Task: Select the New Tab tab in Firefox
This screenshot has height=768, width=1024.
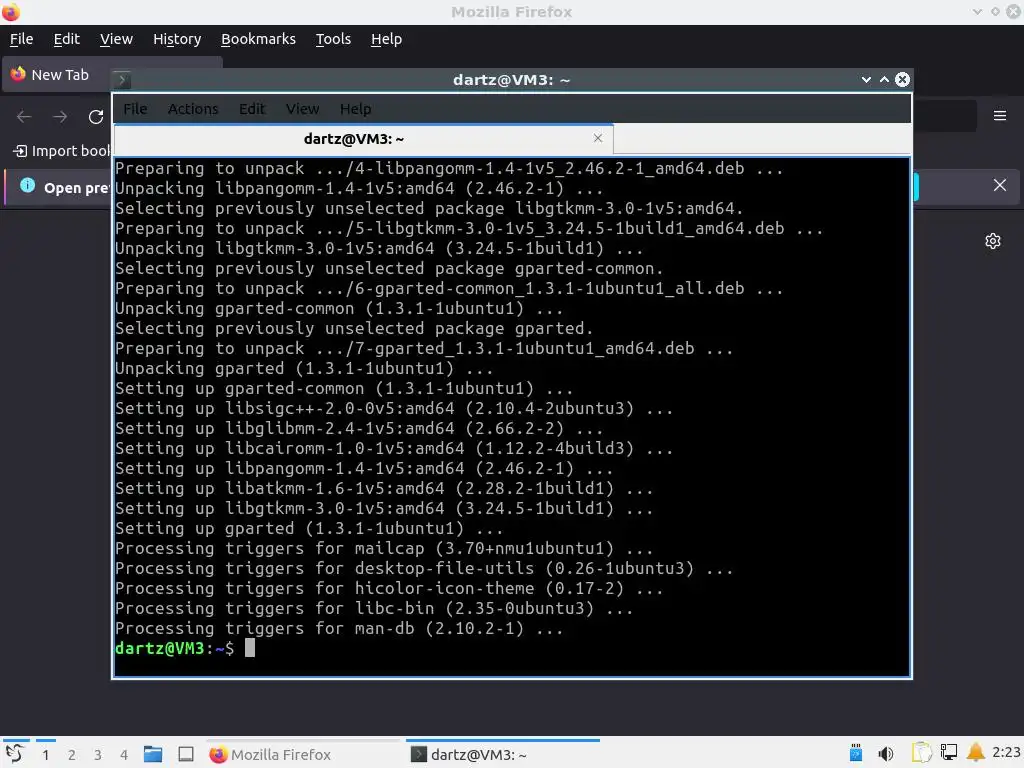Action: tap(59, 75)
